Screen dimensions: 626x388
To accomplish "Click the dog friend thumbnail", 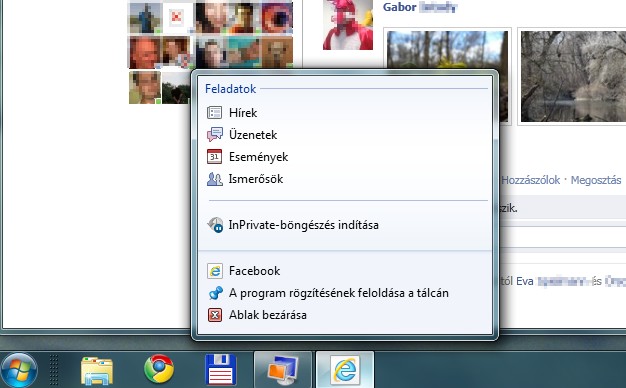I will (x=277, y=52).
